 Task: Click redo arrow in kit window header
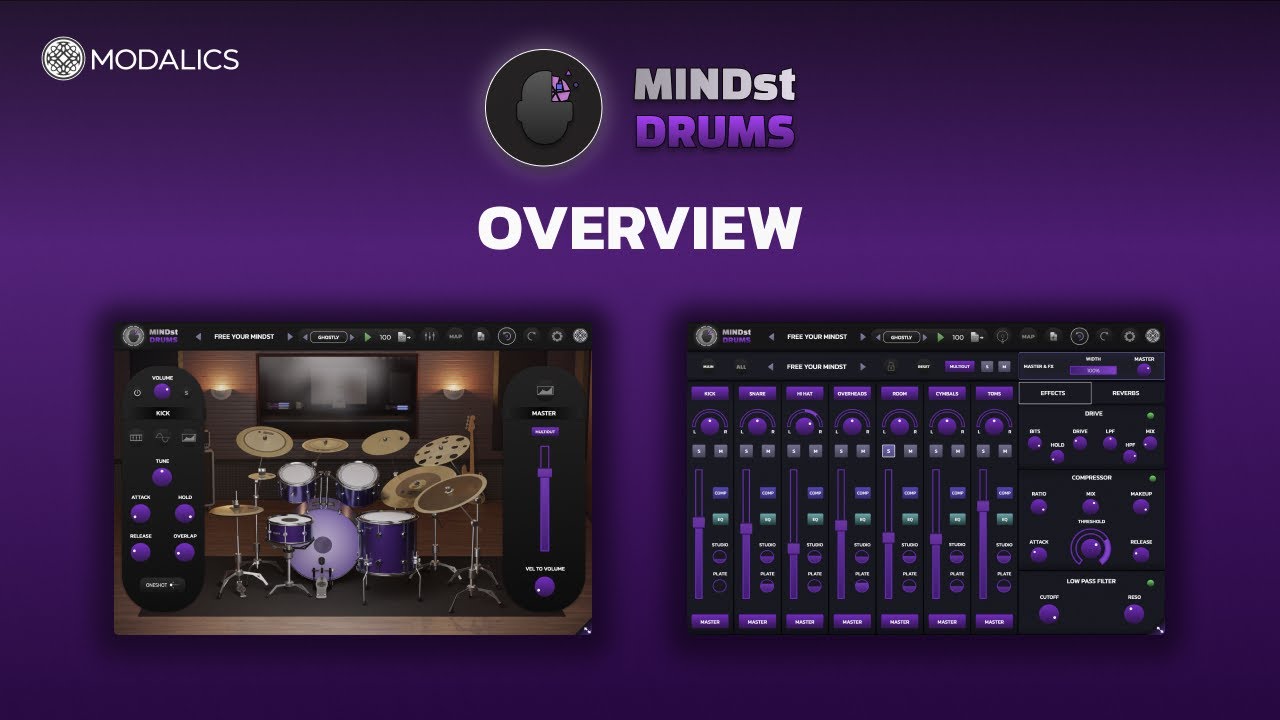pos(531,337)
